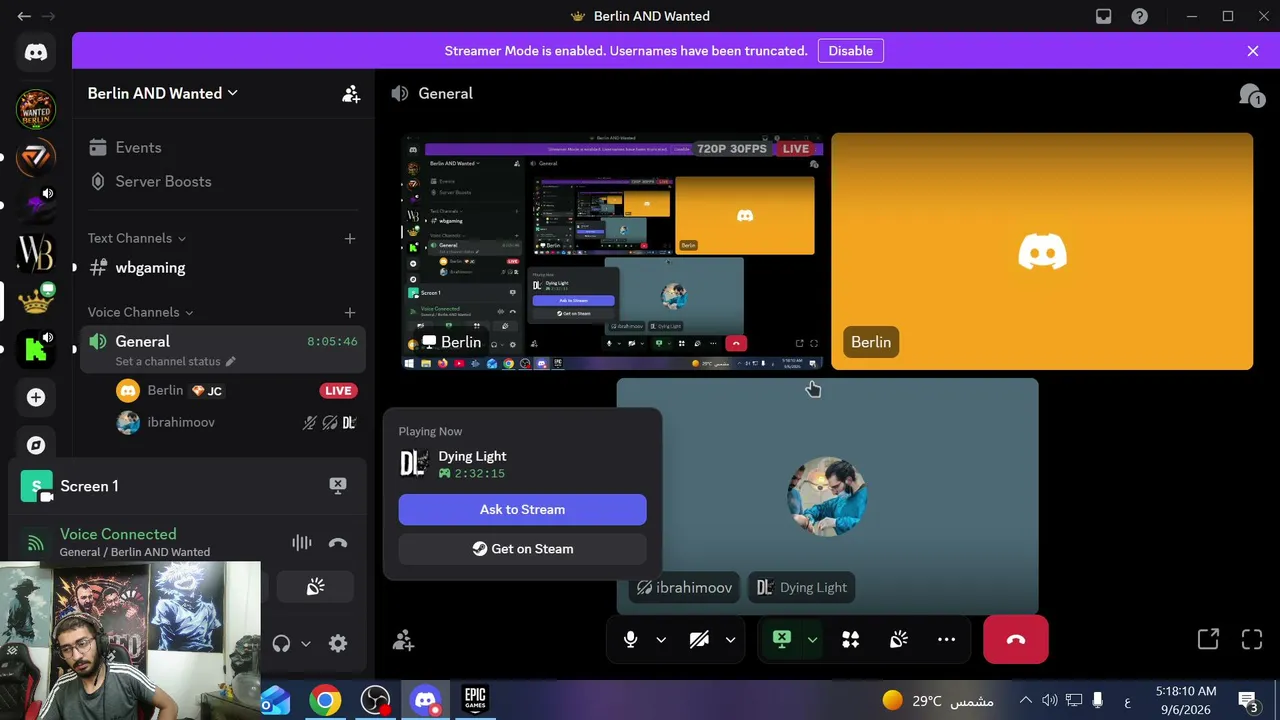Pop out the call window
1280x720 pixels.
(1208, 640)
